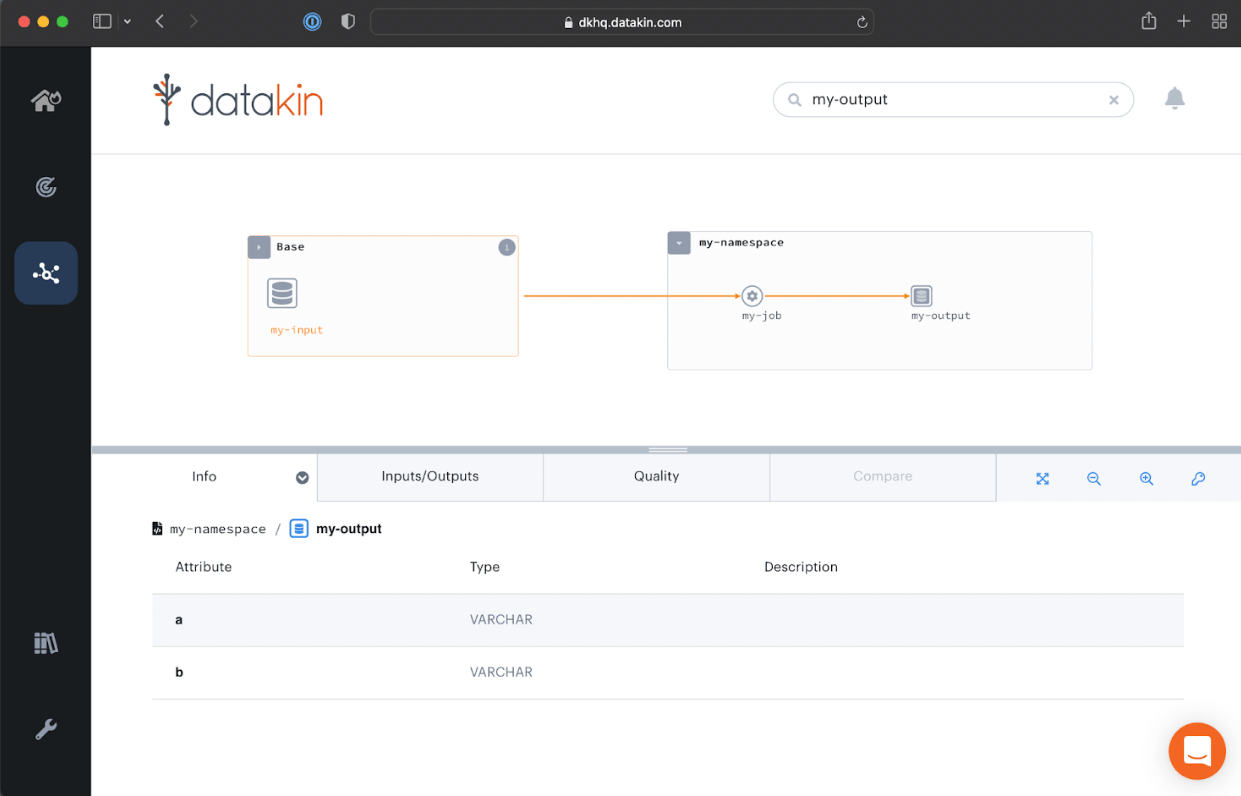Collapse the my-namespace group

tap(678, 242)
